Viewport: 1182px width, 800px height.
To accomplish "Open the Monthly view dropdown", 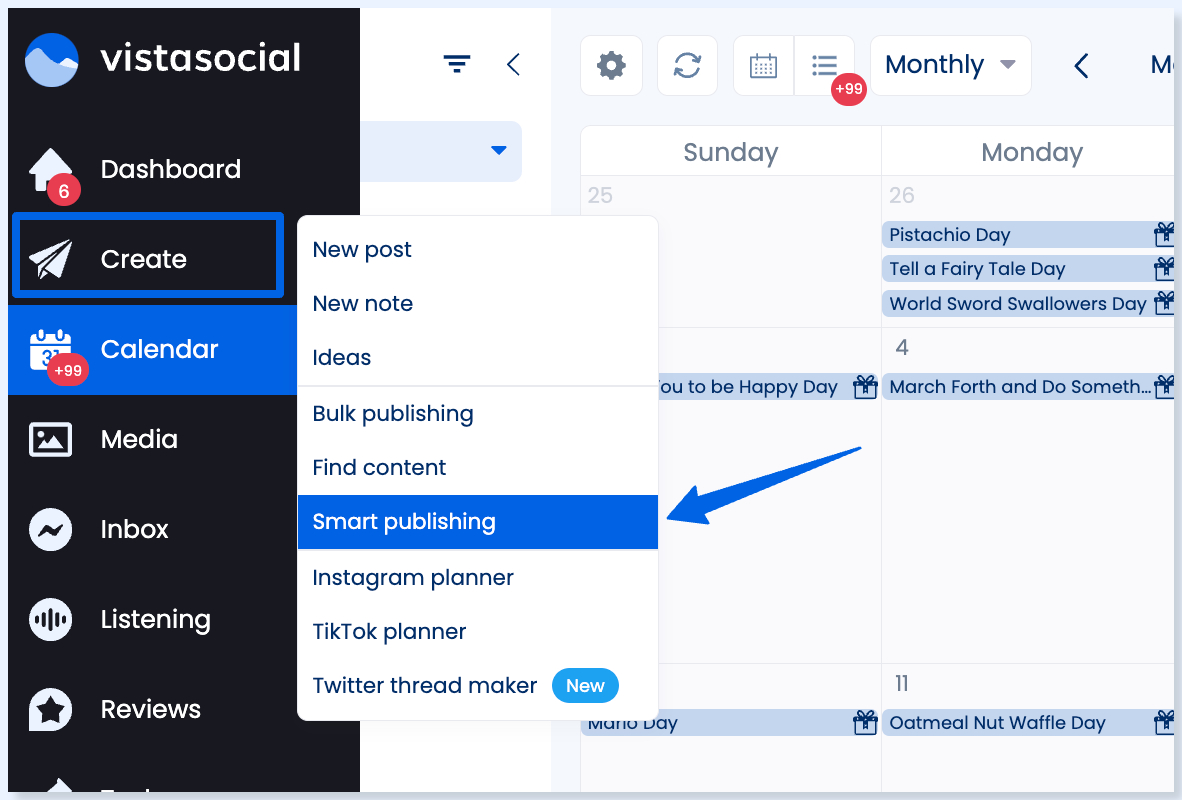I will [949, 66].
